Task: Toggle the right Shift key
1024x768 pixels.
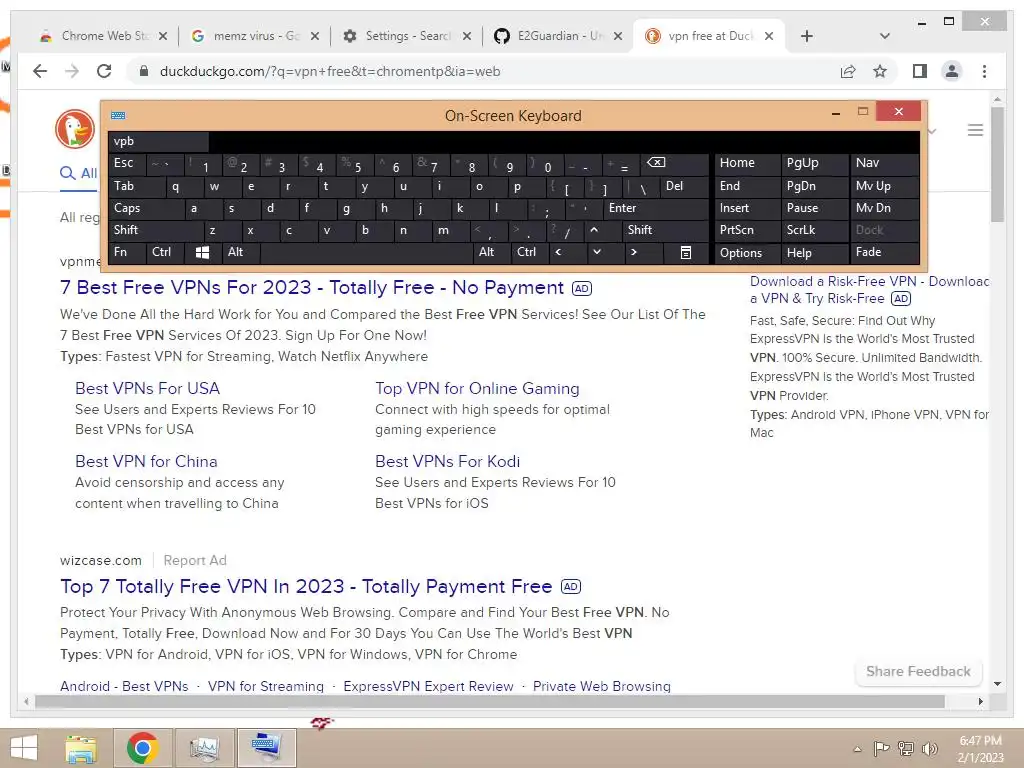Action: point(665,230)
